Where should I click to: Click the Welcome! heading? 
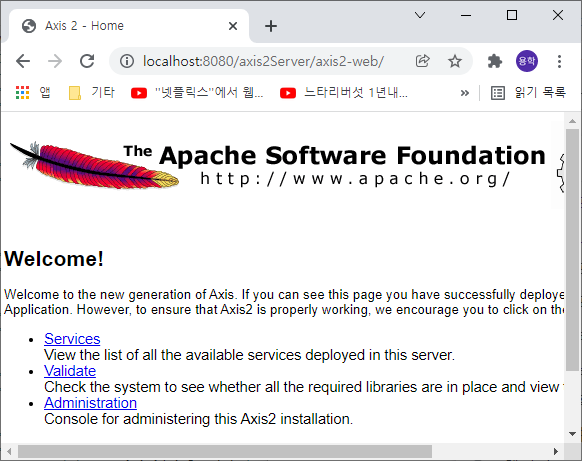pos(54,259)
